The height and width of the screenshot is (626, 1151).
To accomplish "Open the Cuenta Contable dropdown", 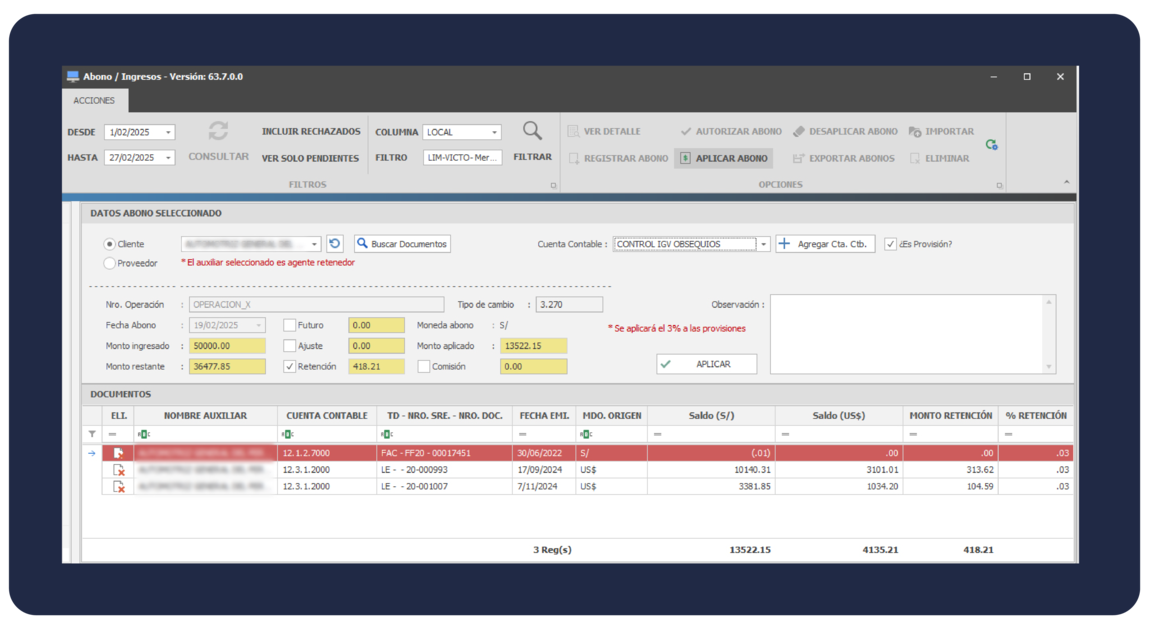I will click(x=763, y=244).
